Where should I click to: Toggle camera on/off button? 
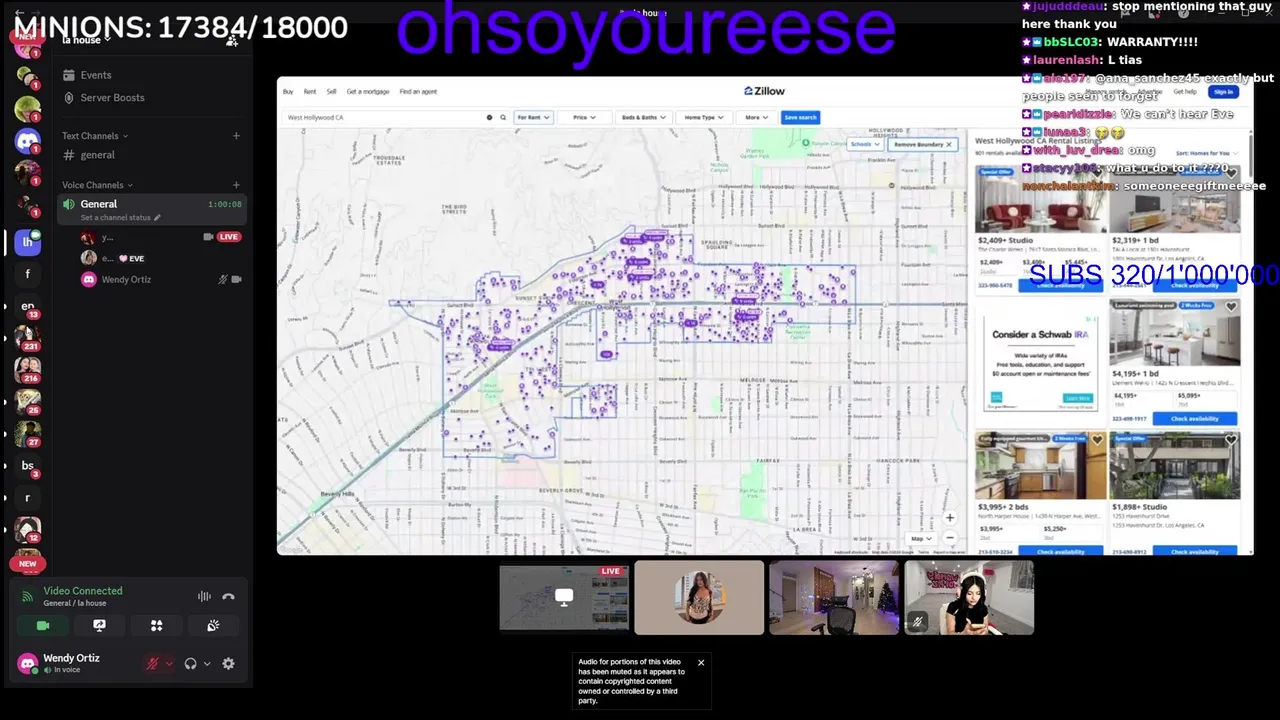click(x=43, y=625)
